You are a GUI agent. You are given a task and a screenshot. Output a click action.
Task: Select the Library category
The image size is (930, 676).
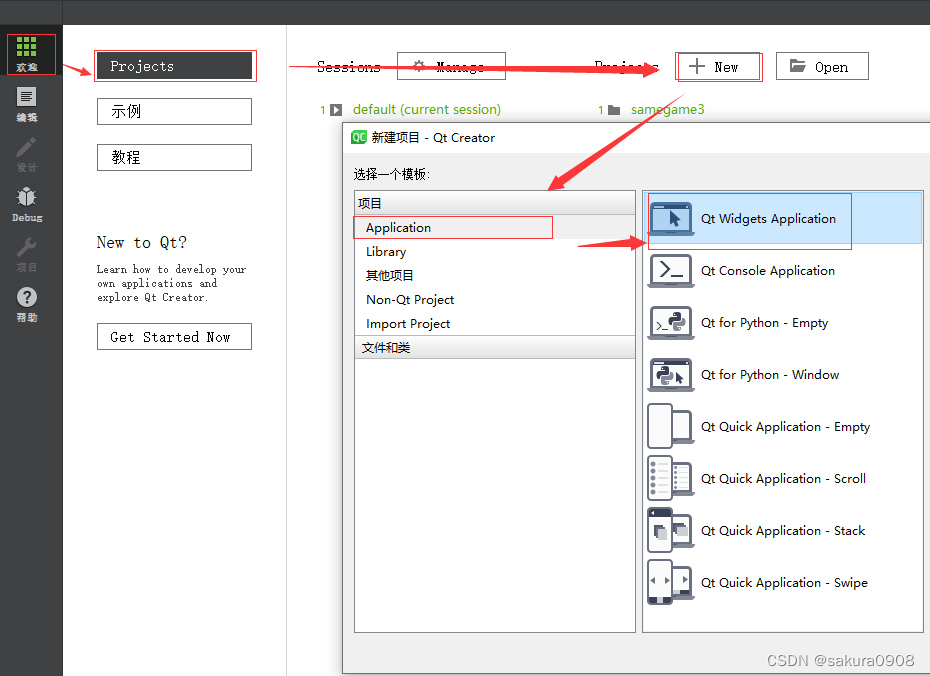click(495, 251)
